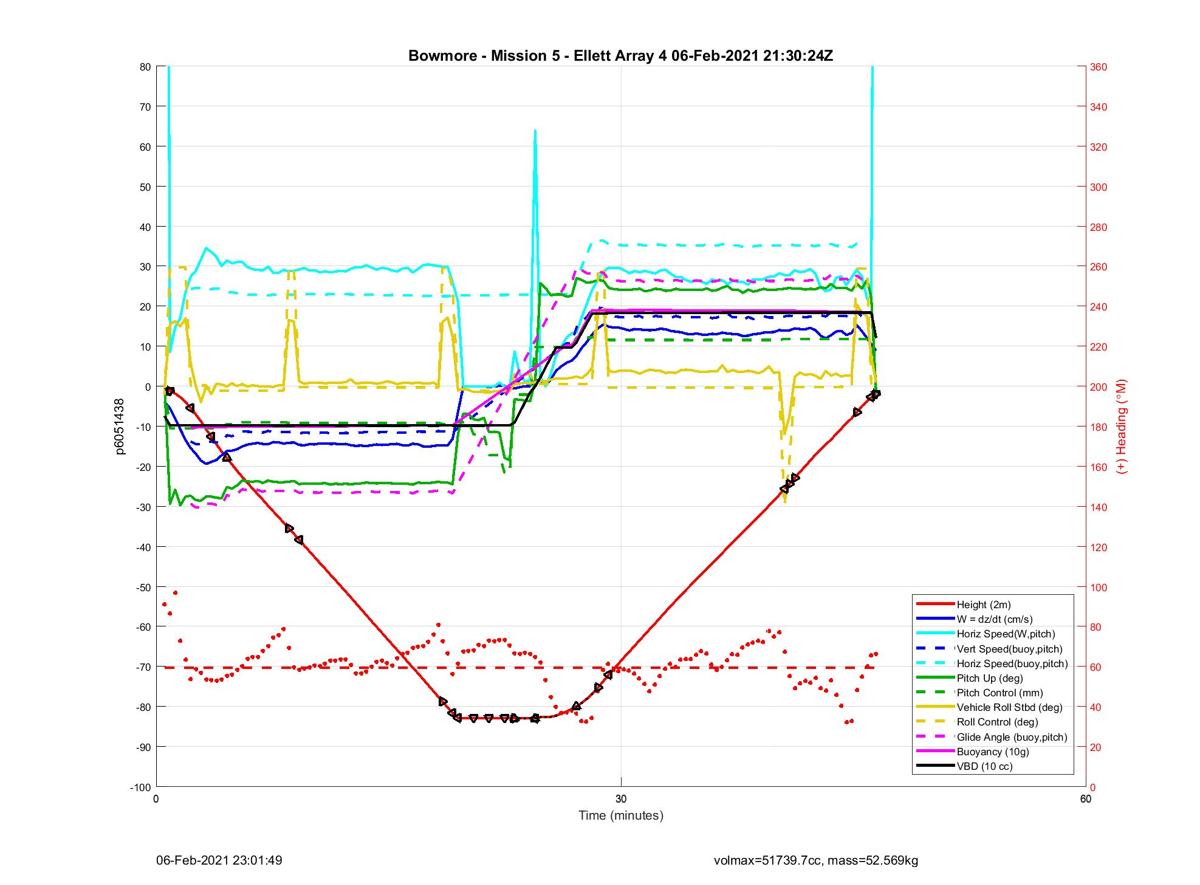
Task: Click the 360 heading tick label
Action: 1100,67
